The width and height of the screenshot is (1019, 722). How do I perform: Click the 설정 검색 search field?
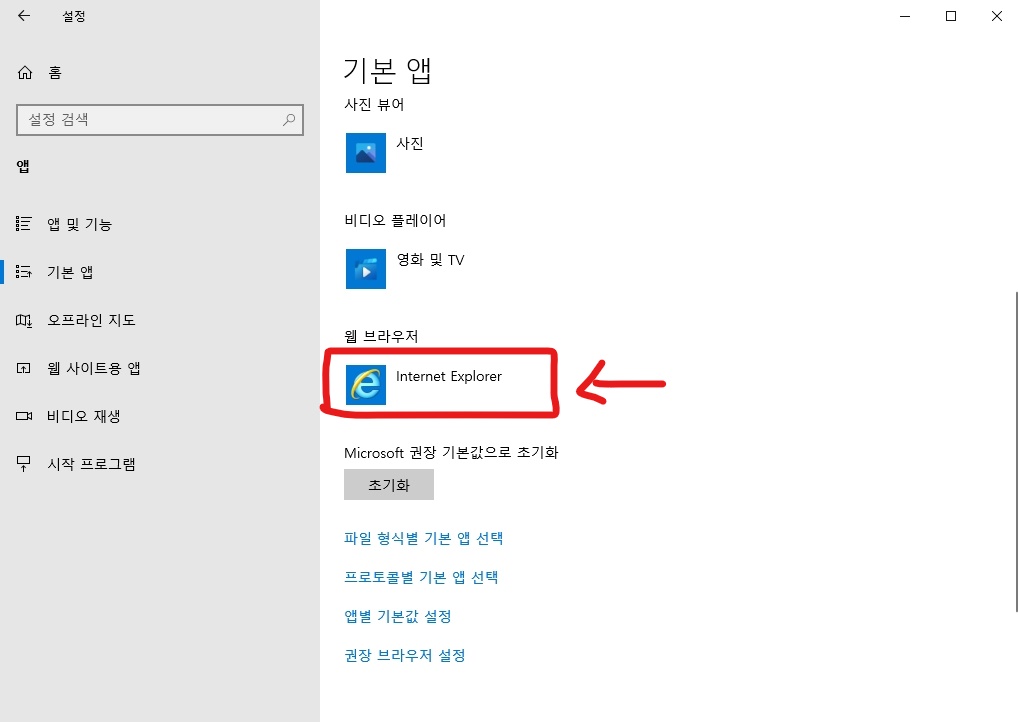(x=160, y=120)
